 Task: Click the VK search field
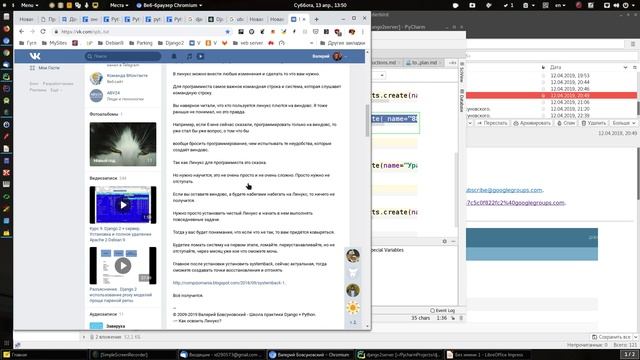[x=122, y=56]
